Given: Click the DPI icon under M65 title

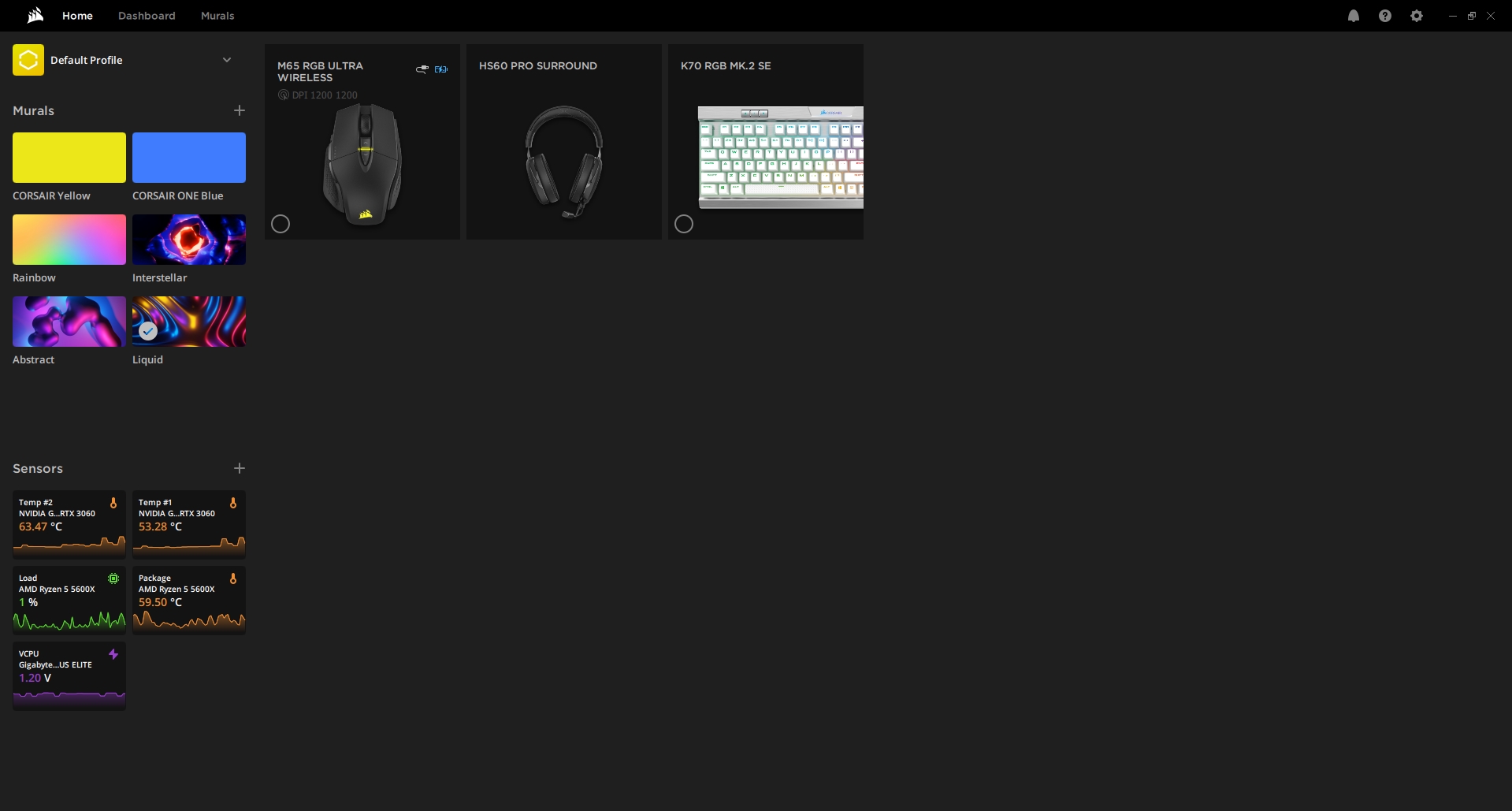Looking at the screenshot, I should pyautogui.click(x=284, y=95).
